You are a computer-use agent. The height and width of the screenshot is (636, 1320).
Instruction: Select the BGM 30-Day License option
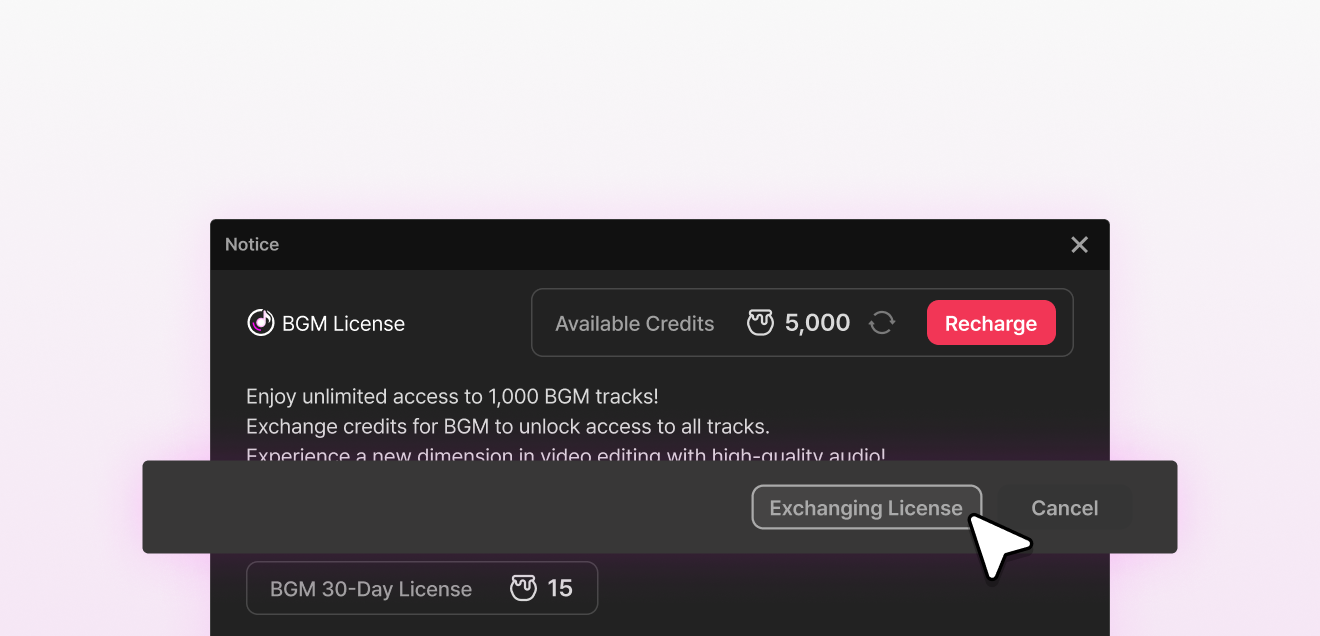421,588
